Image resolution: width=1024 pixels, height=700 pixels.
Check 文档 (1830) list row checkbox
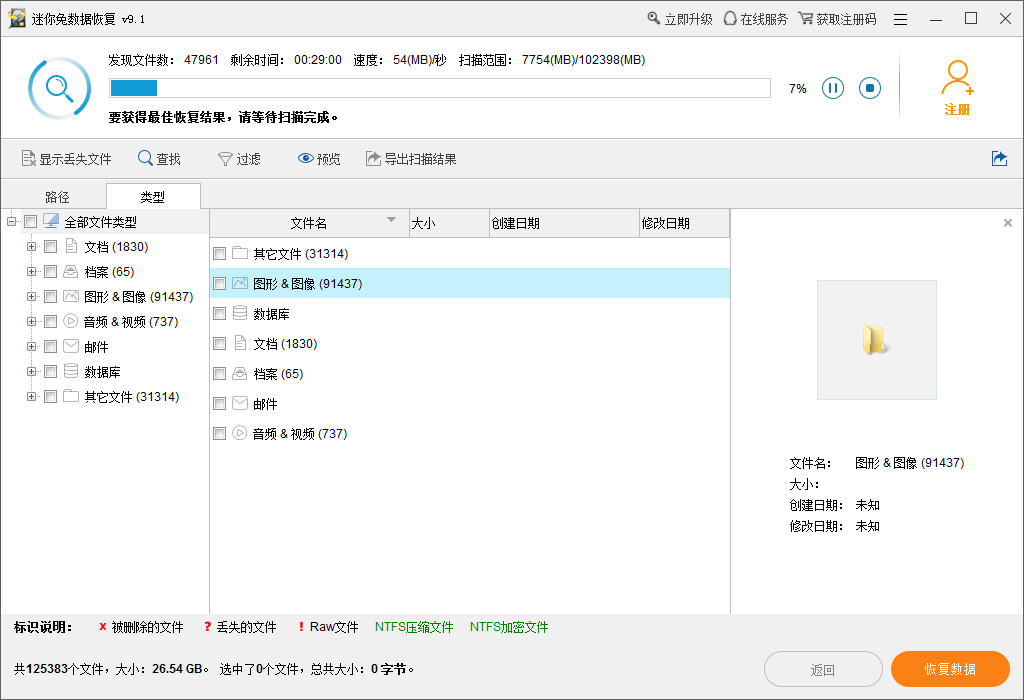(219, 343)
